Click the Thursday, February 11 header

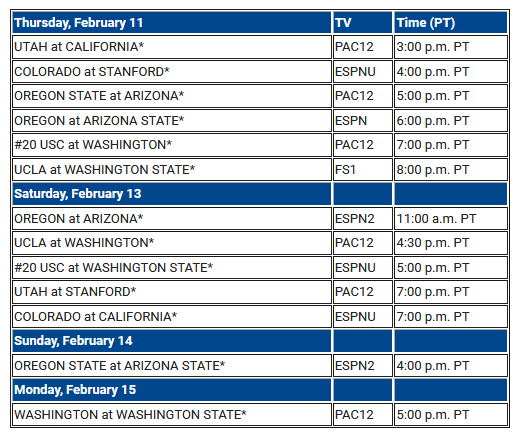(x=172, y=23)
